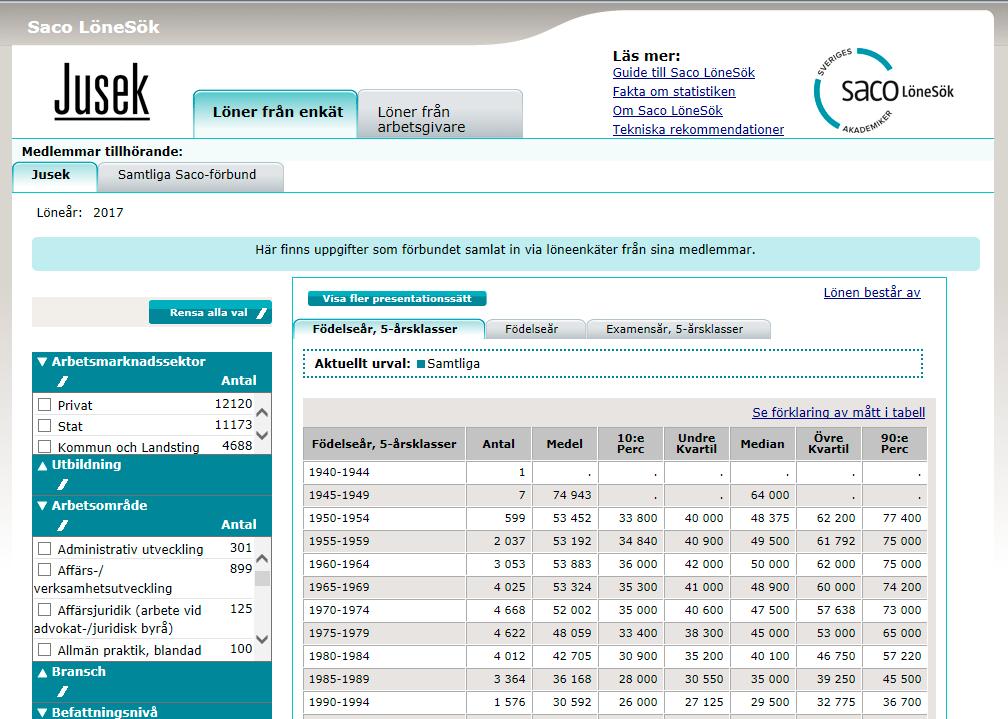Click the Undre Kvartil column header
1008x719 pixels.
pos(696,444)
